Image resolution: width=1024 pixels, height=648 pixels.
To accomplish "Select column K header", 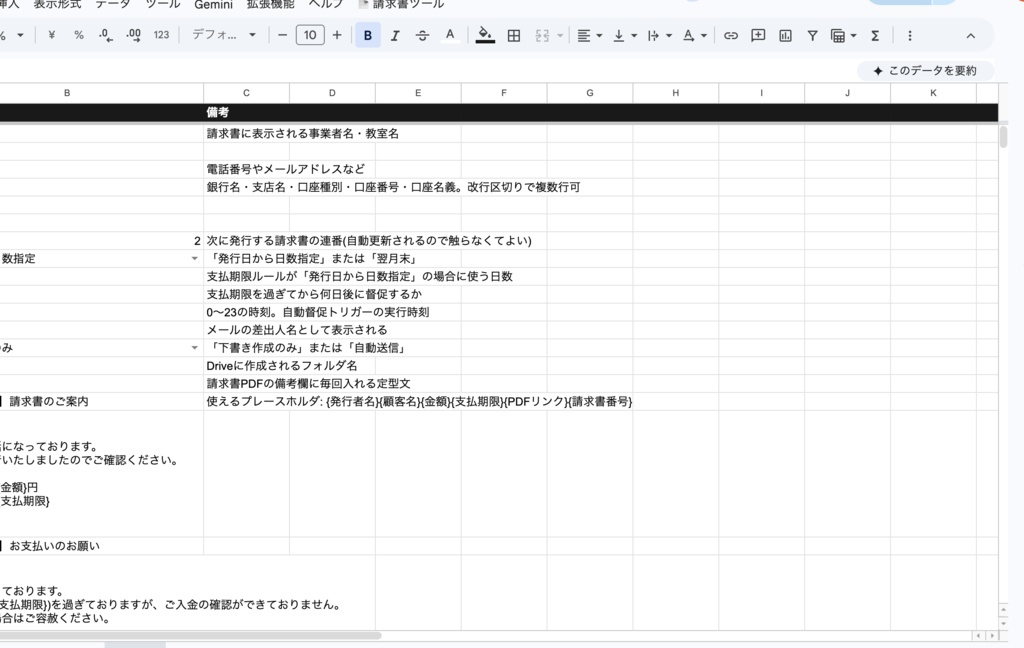I will 933,93.
